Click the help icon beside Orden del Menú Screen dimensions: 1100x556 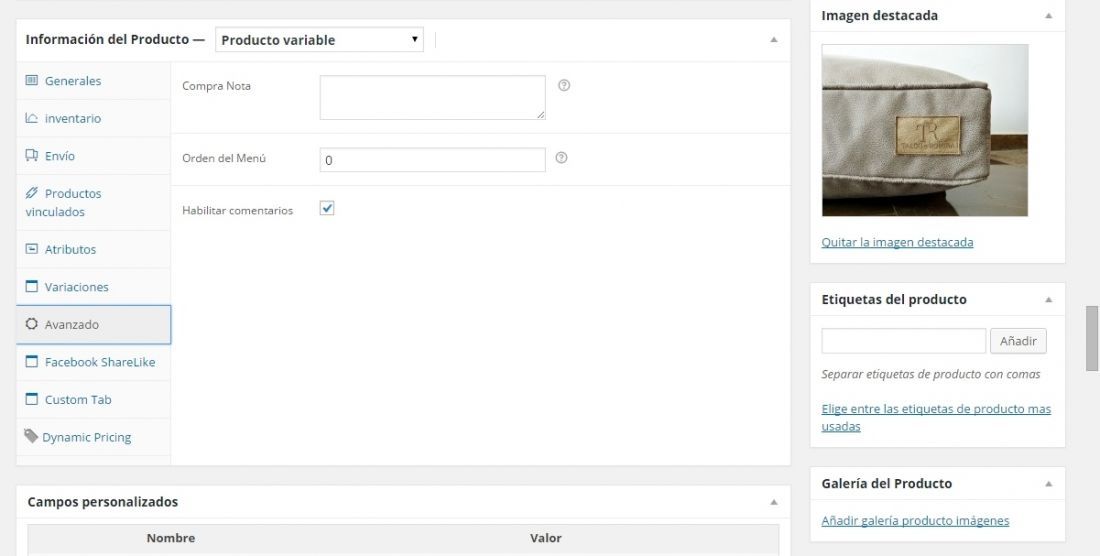pos(561,158)
